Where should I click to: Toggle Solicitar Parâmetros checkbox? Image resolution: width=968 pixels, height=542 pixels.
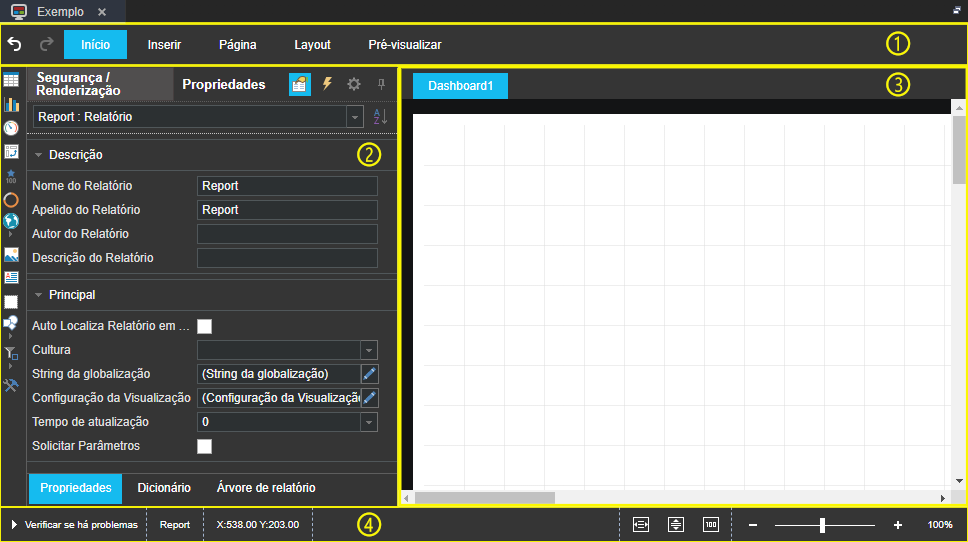[x=204, y=446]
